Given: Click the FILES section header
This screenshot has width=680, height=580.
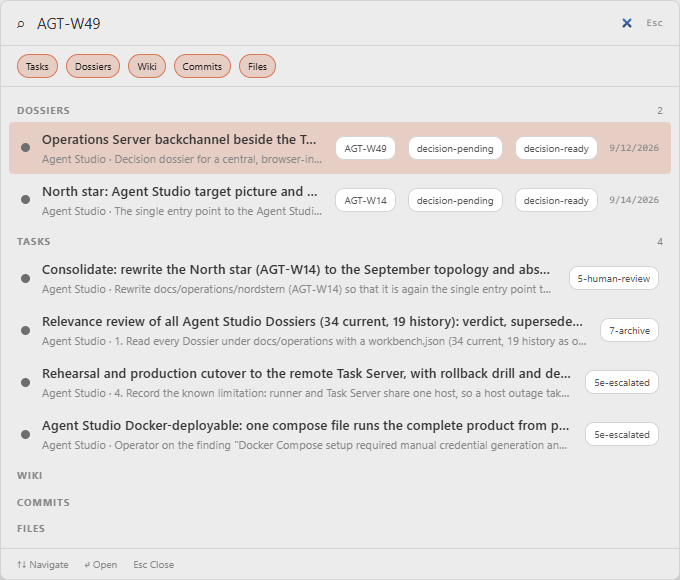Looking at the screenshot, I should coord(31,528).
